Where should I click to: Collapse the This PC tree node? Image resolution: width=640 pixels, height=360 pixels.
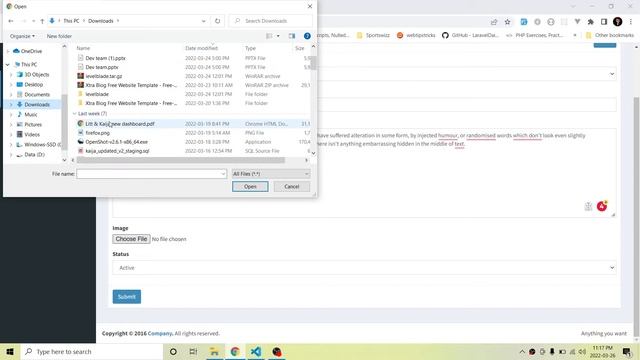pos(7,64)
